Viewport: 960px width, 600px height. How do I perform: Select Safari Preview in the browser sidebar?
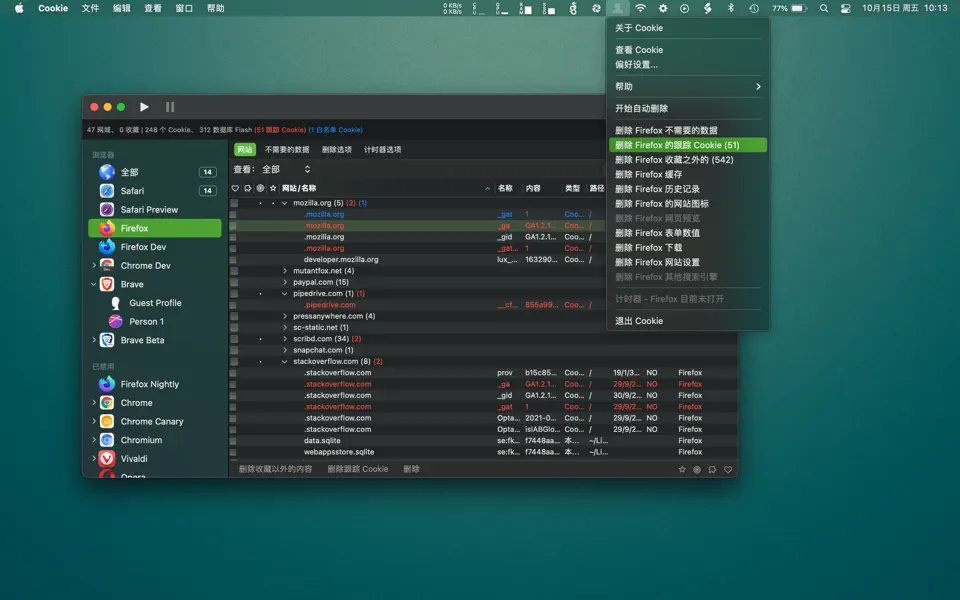pos(148,210)
